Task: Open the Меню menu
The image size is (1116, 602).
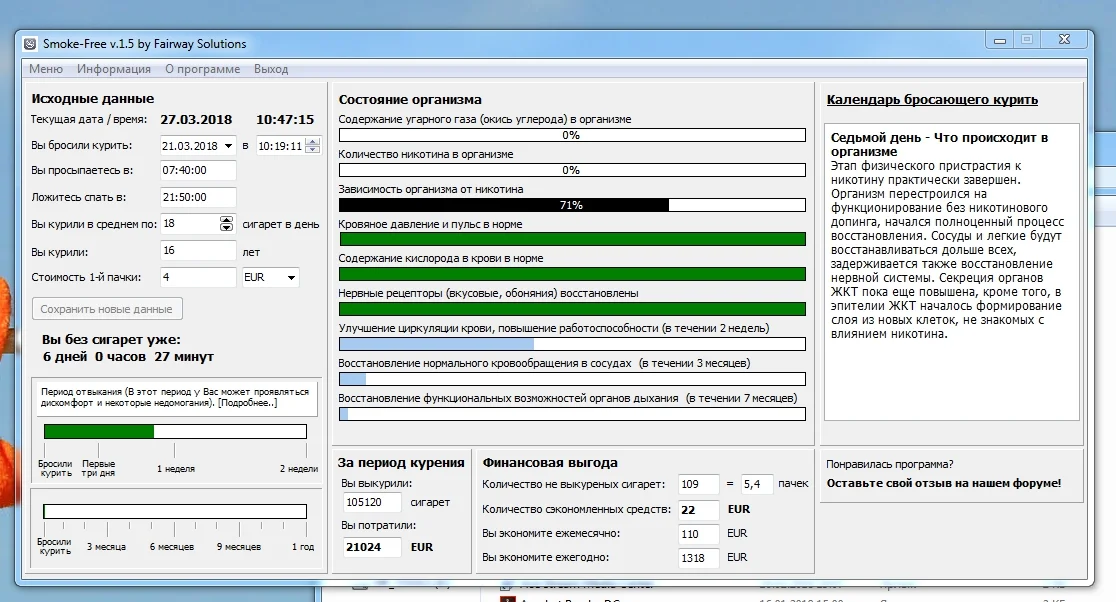Action: click(45, 69)
